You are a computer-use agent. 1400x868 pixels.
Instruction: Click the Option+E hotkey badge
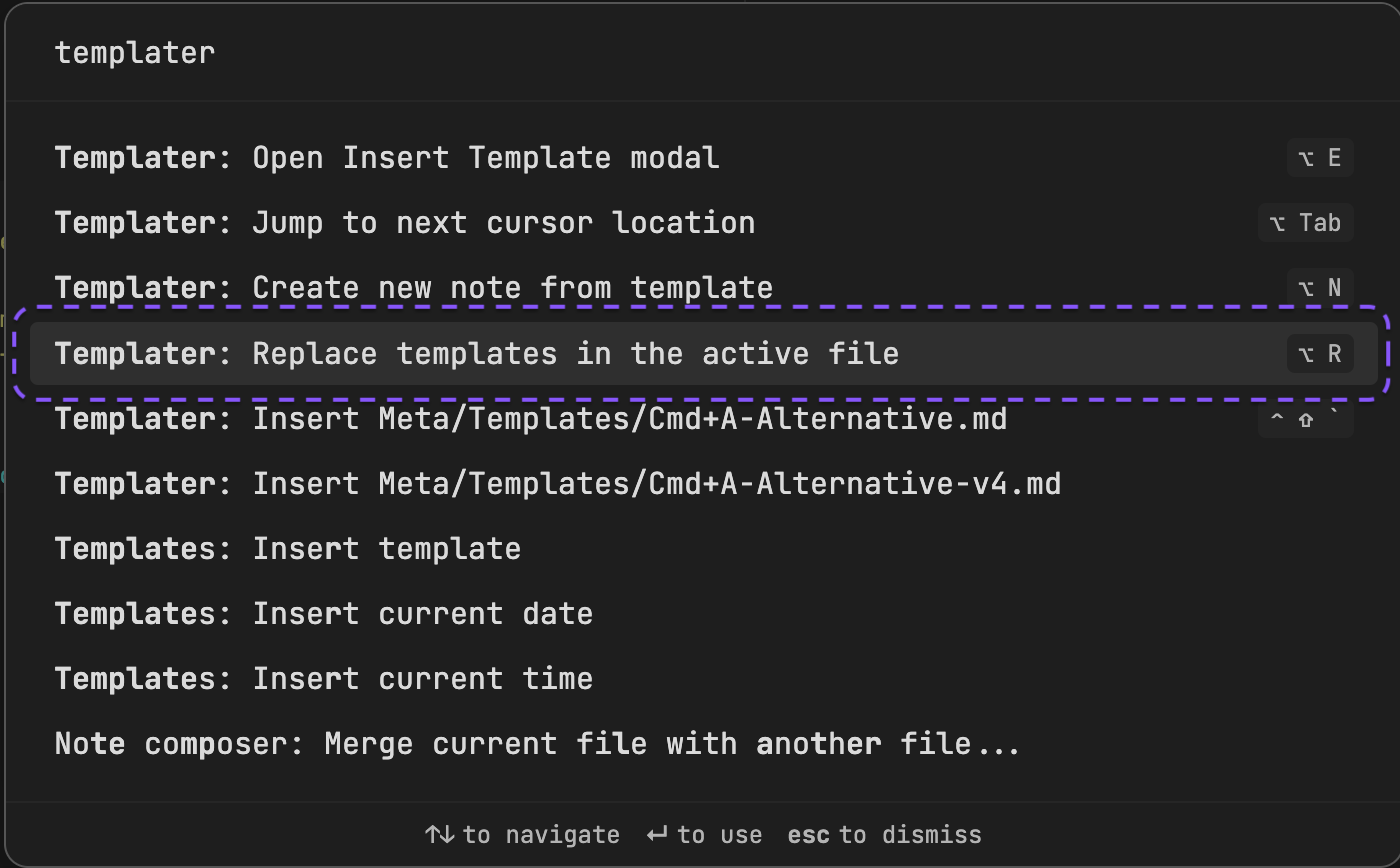[1319, 158]
